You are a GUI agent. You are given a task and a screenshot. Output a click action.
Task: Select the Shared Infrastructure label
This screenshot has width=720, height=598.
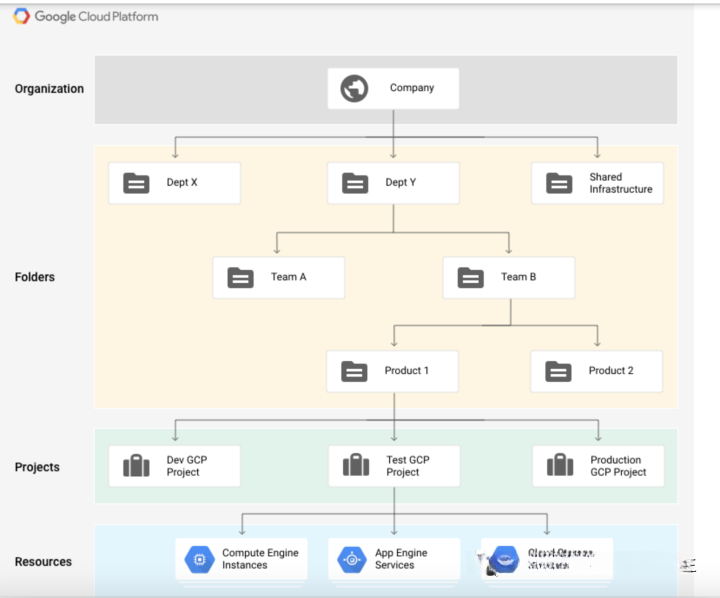[621, 183]
